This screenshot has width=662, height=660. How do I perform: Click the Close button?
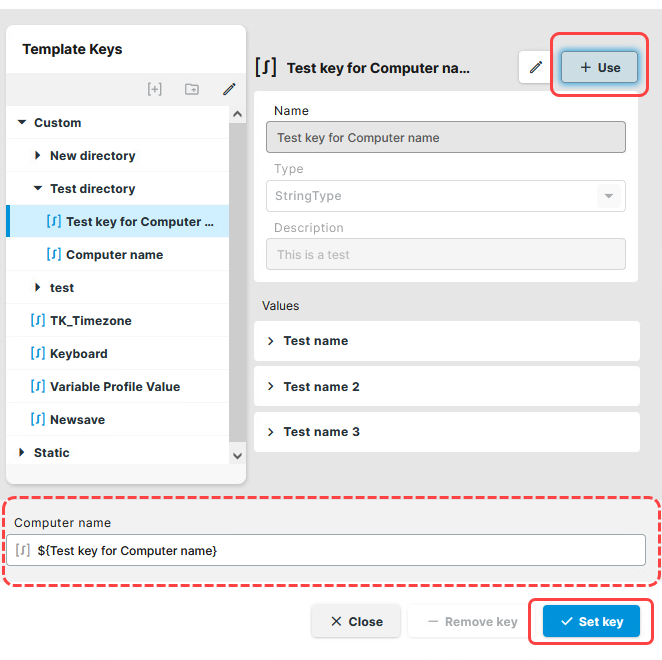click(356, 621)
